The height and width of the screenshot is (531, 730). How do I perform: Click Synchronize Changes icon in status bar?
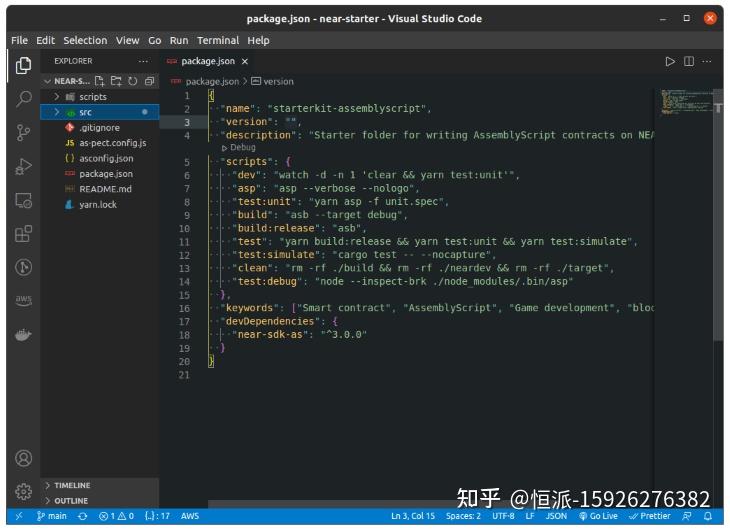click(83, 516)
